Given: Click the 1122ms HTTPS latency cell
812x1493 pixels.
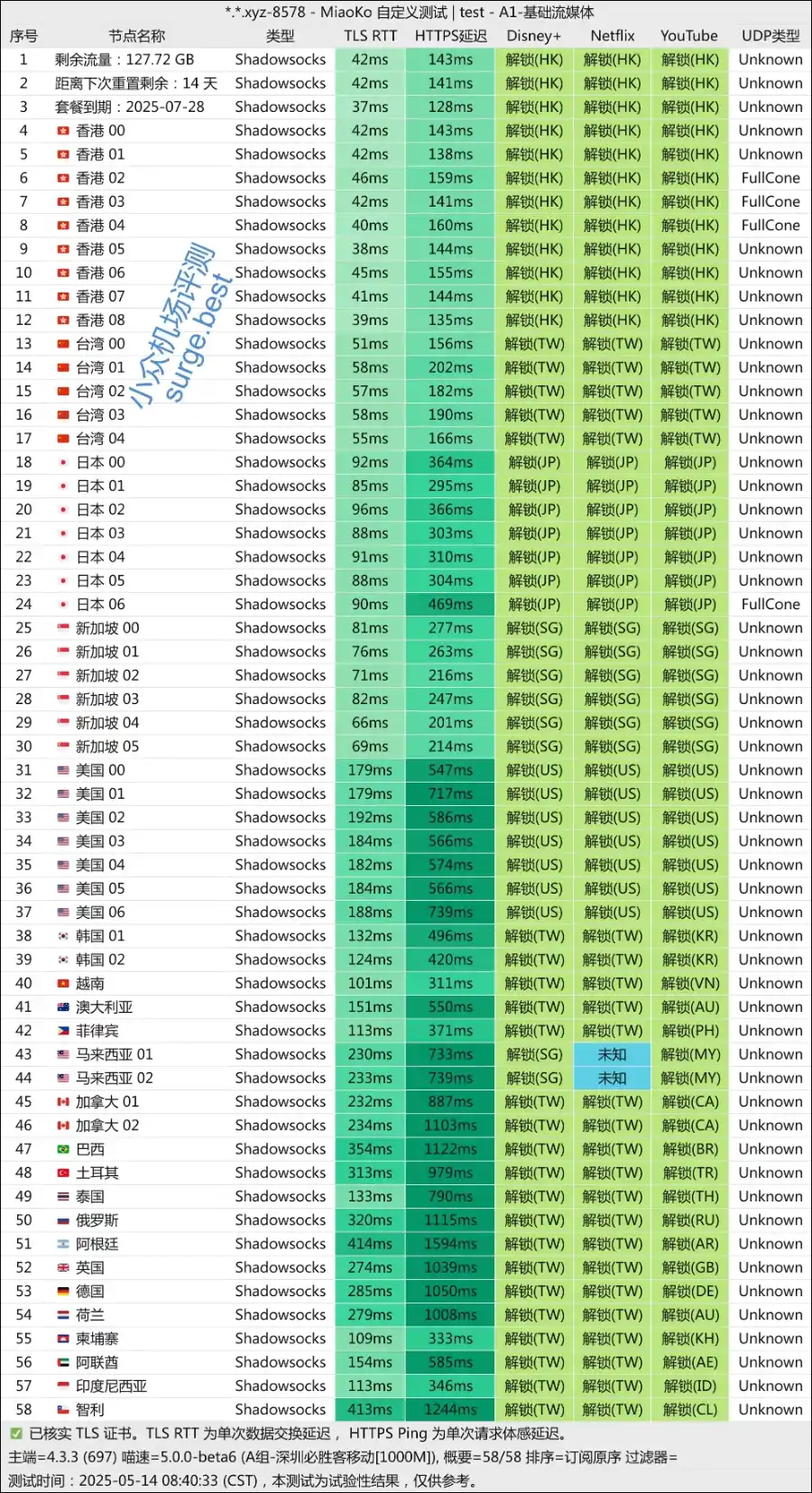Looking at the screenshot, I should 450,1149.
